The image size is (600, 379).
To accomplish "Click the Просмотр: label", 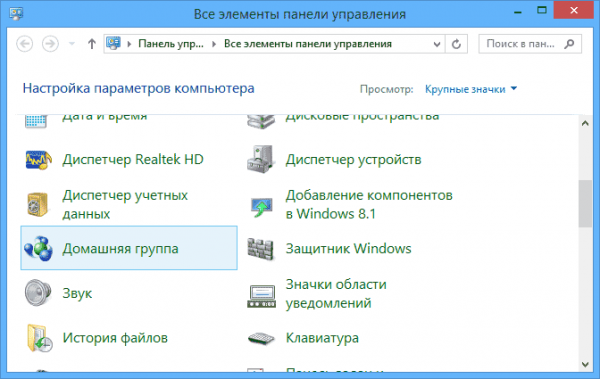I will (386, 89).
